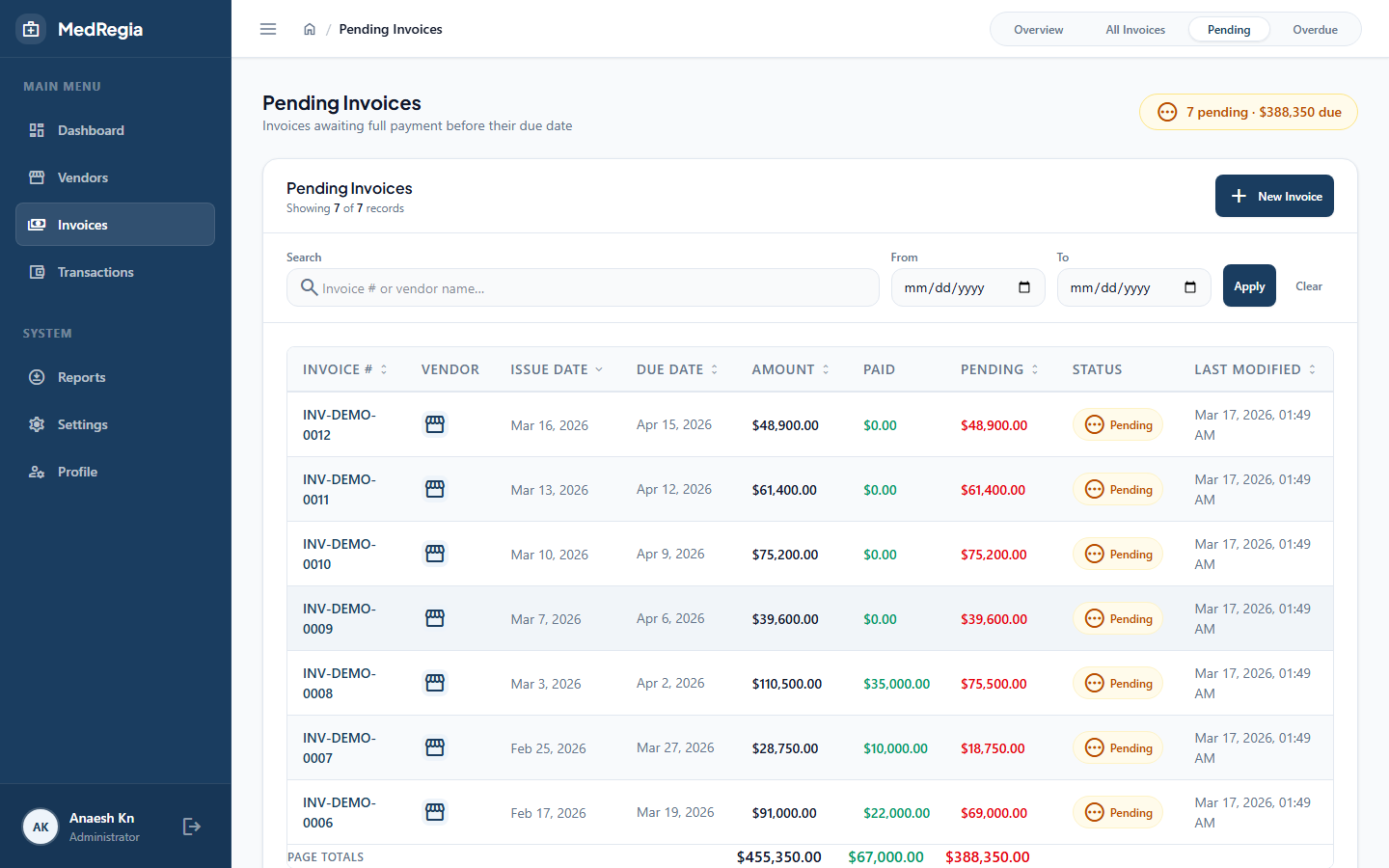1389x868 pixels.
Task: Click the Anaesh Kn user name
Action: click(x=101, y=818)
